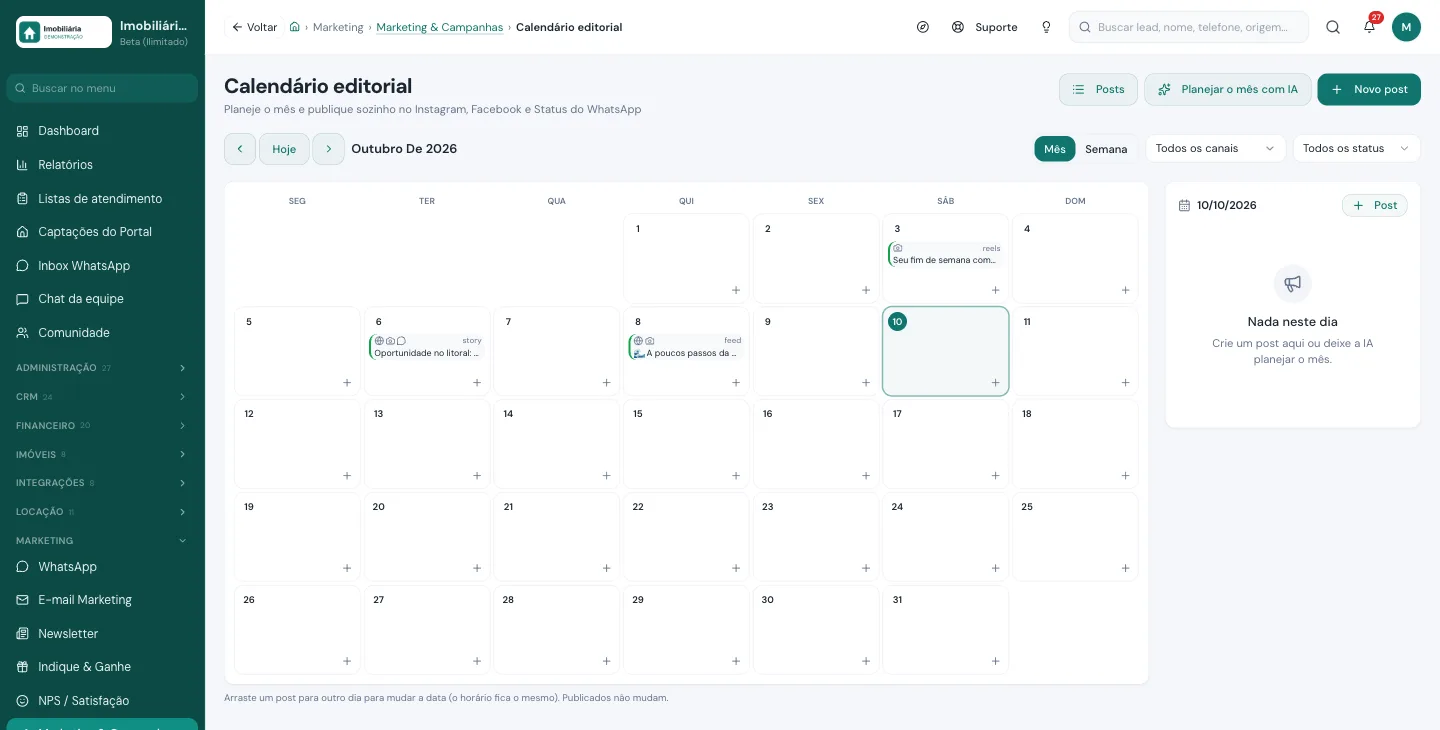Click Planejar o mês com IA
1440x730 pixels.
1227,89
